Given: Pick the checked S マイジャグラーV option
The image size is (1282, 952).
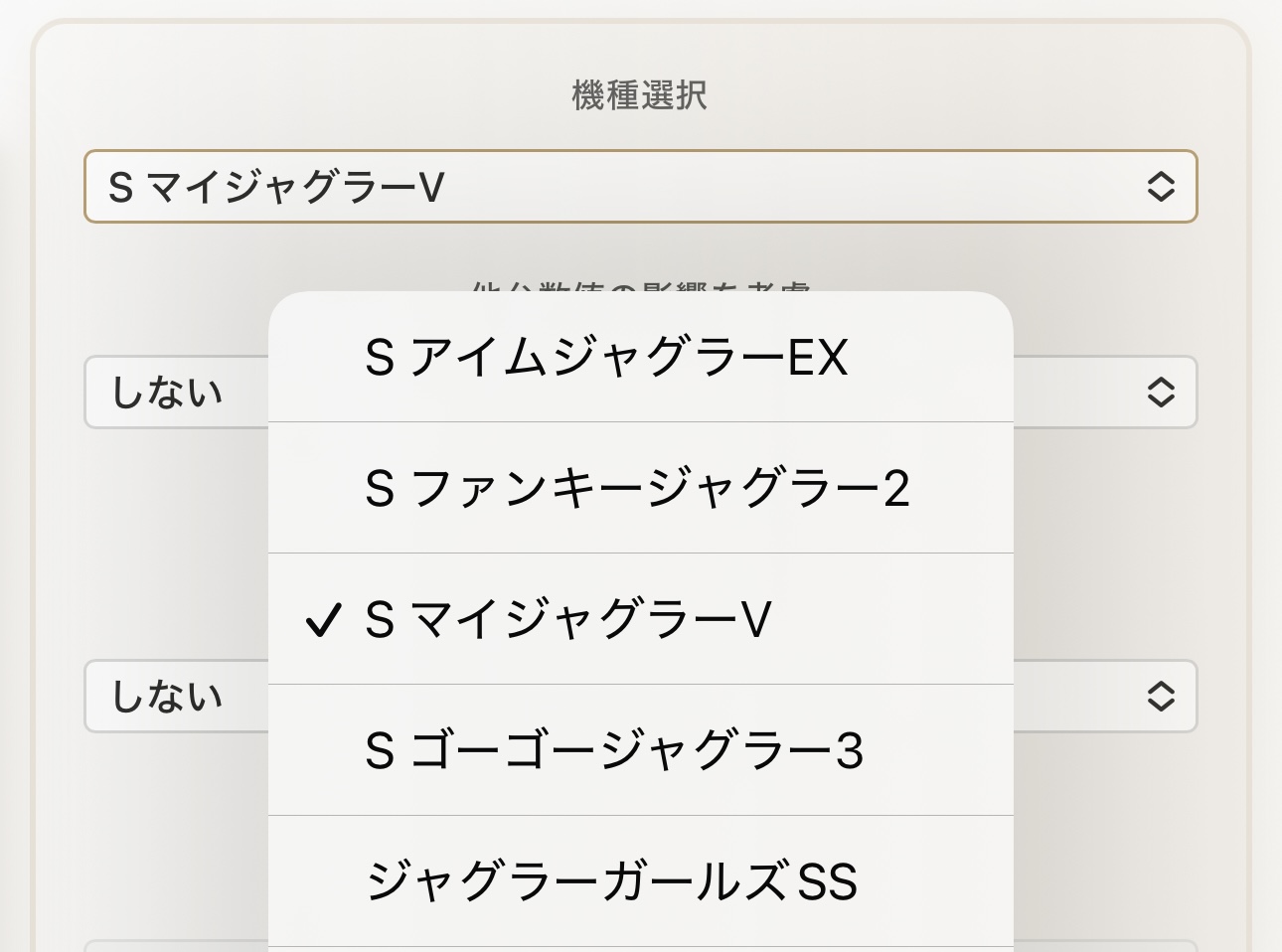Looking at the screenshot, I should (x=568, y=620).
